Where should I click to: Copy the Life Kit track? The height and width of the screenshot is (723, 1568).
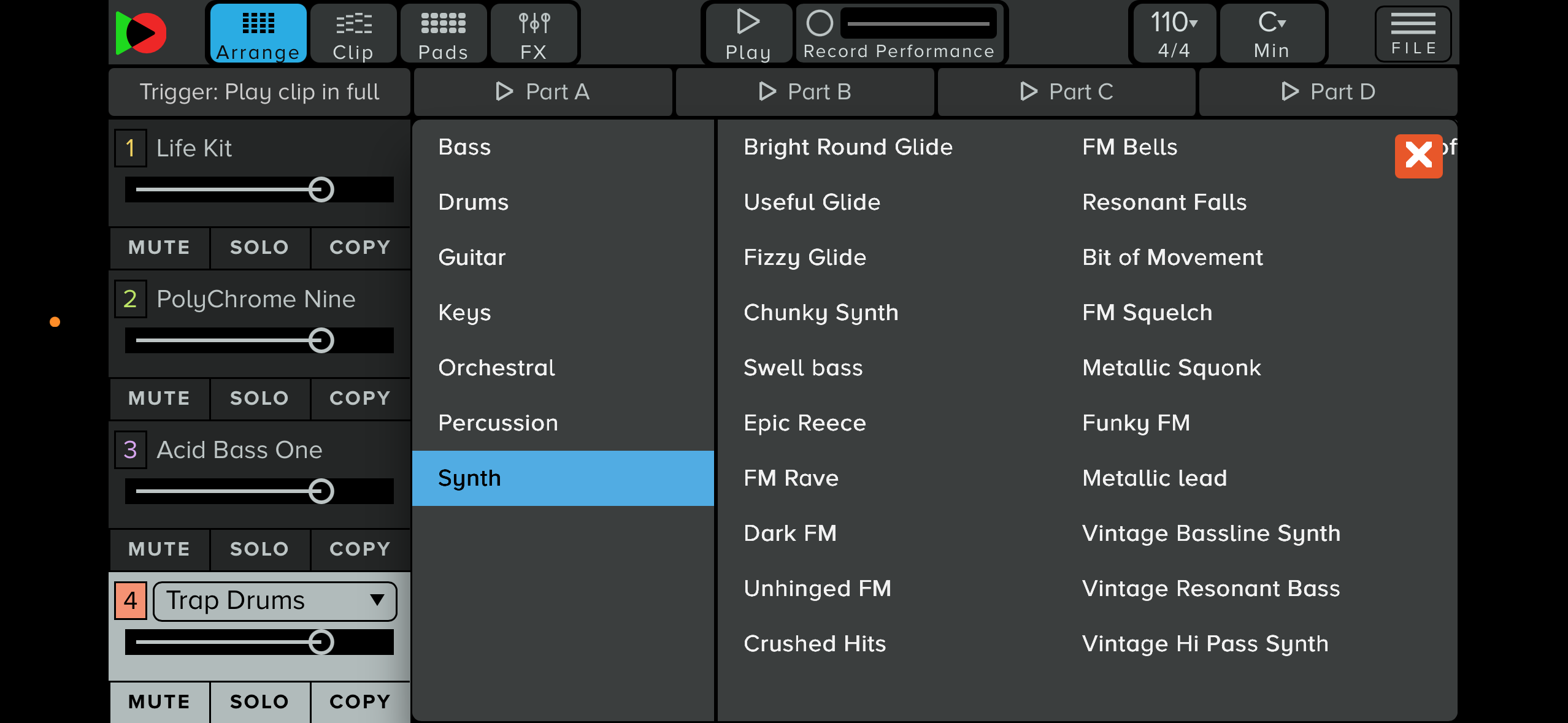pos(360,248)
